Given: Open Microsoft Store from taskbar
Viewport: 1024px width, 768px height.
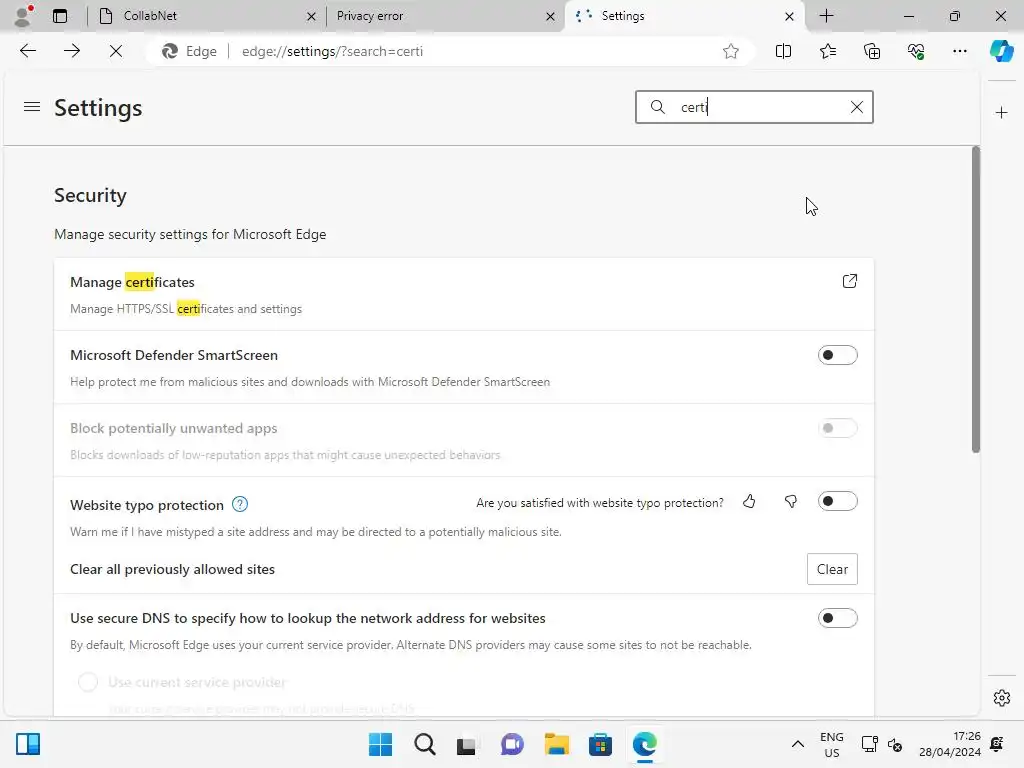Looking at the screenshot, I should click(x=600, y=744).
